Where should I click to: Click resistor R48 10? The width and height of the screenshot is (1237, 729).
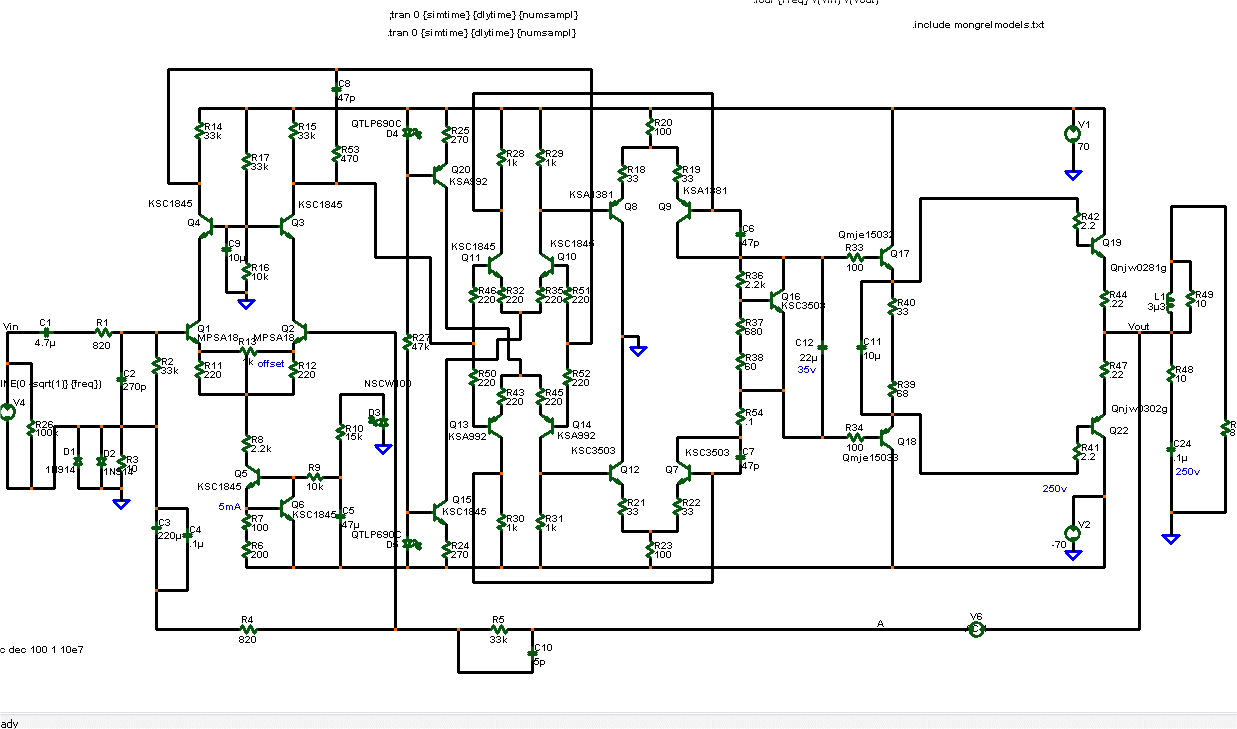pos(1171,373)
